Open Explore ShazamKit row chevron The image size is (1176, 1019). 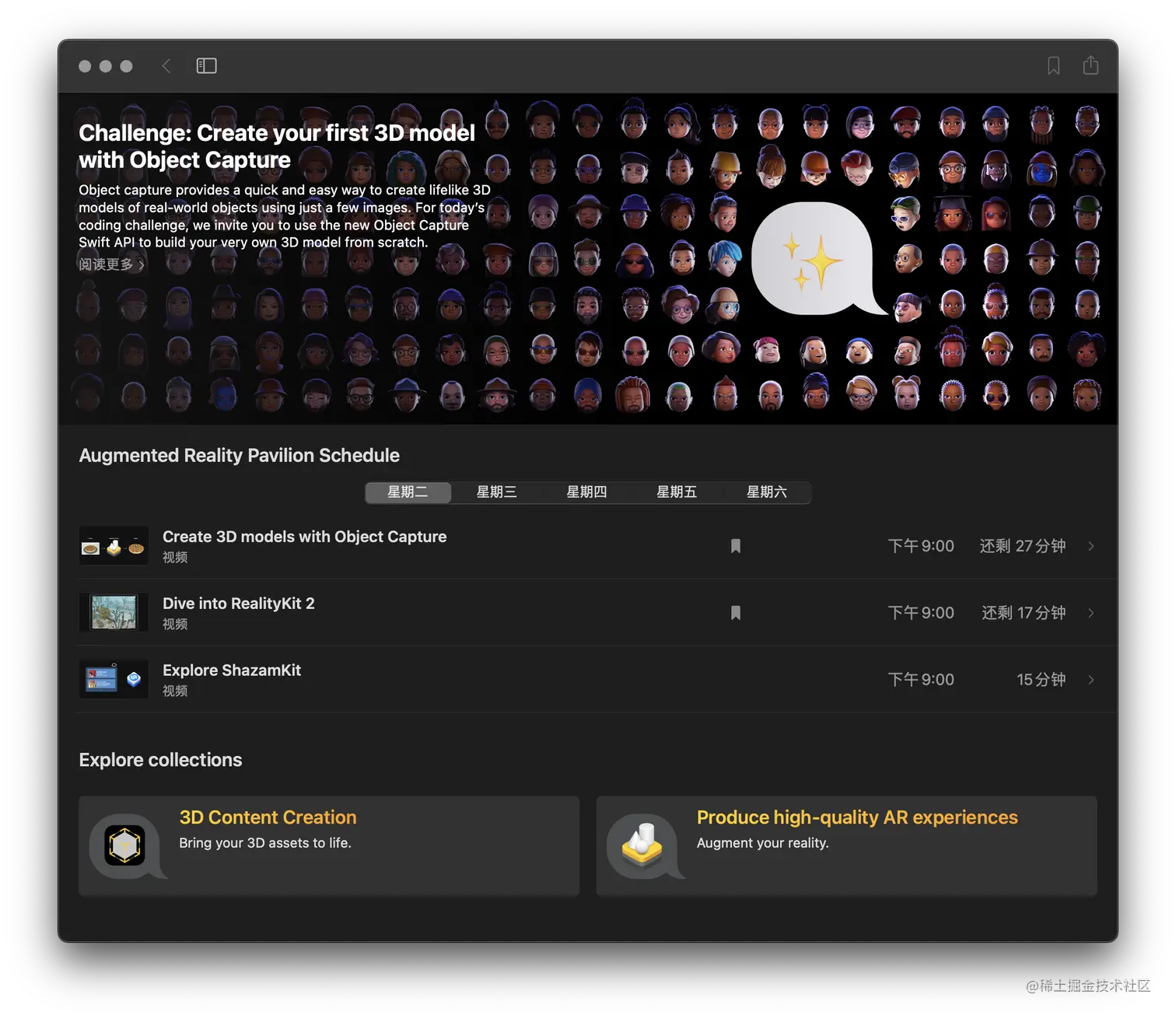1091,680
